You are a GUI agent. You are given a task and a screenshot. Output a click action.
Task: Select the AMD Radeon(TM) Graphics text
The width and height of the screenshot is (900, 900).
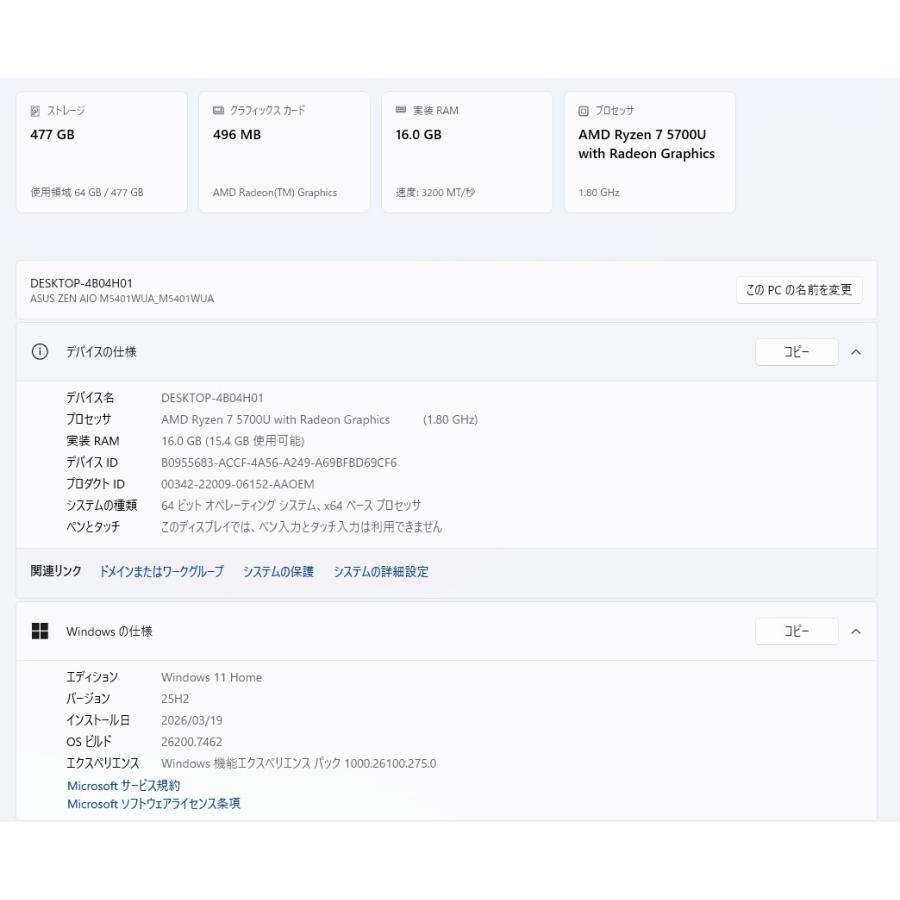pyautogui.click(x=275, y=192)
